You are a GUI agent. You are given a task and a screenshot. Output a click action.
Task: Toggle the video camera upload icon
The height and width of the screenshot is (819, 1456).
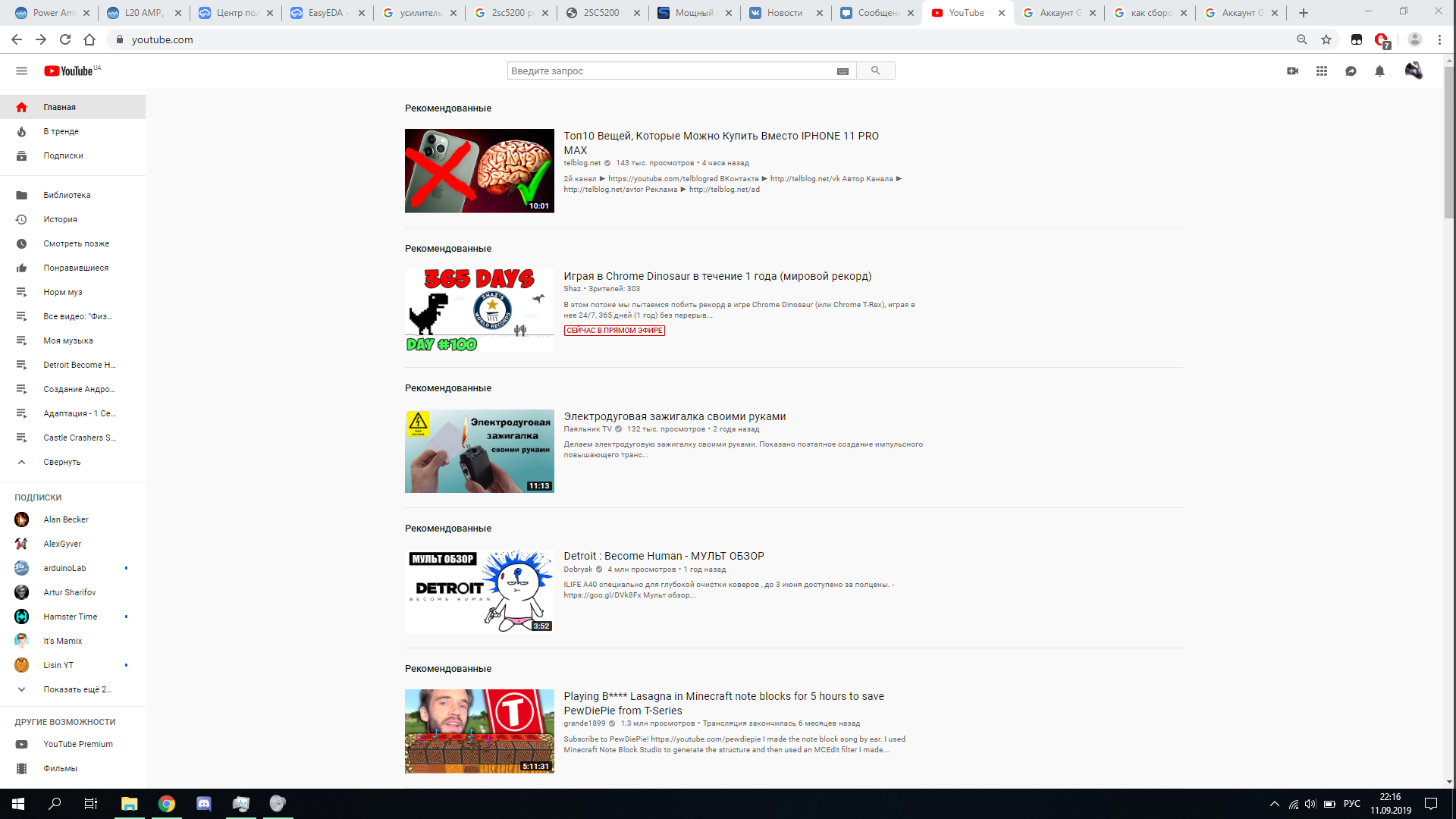pyautogui.click(x=1293, y=71)
